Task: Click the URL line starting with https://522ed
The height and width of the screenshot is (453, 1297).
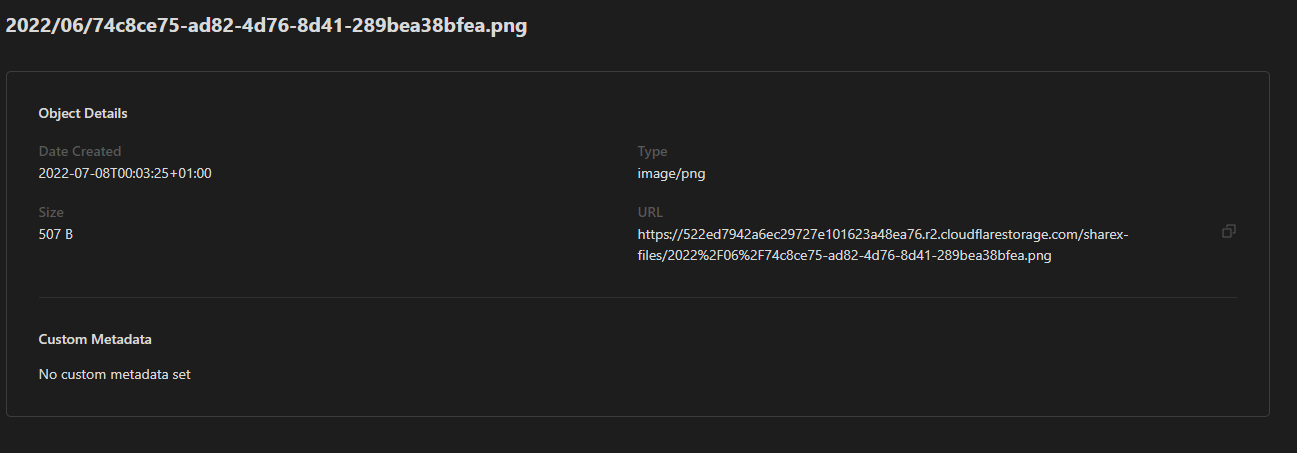Action: [883, 234]
